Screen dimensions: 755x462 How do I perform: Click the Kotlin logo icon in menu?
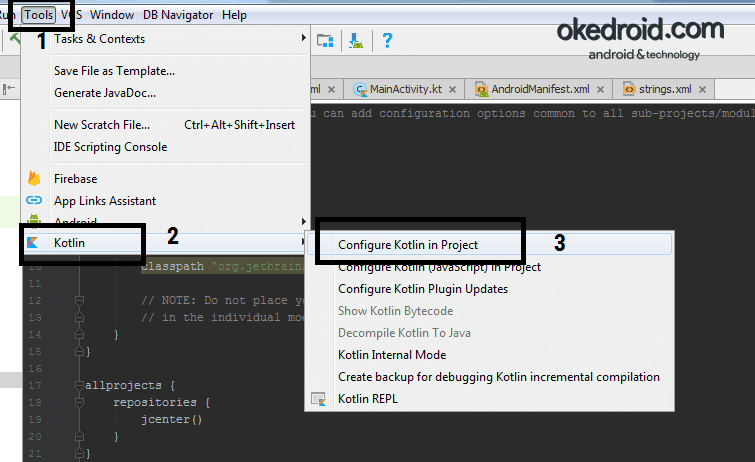click(x=32, y=242)
